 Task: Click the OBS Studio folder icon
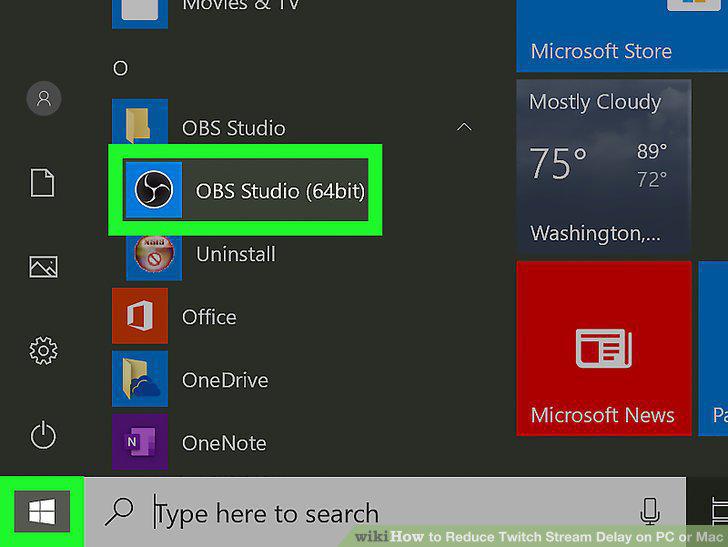click(140, 123)
